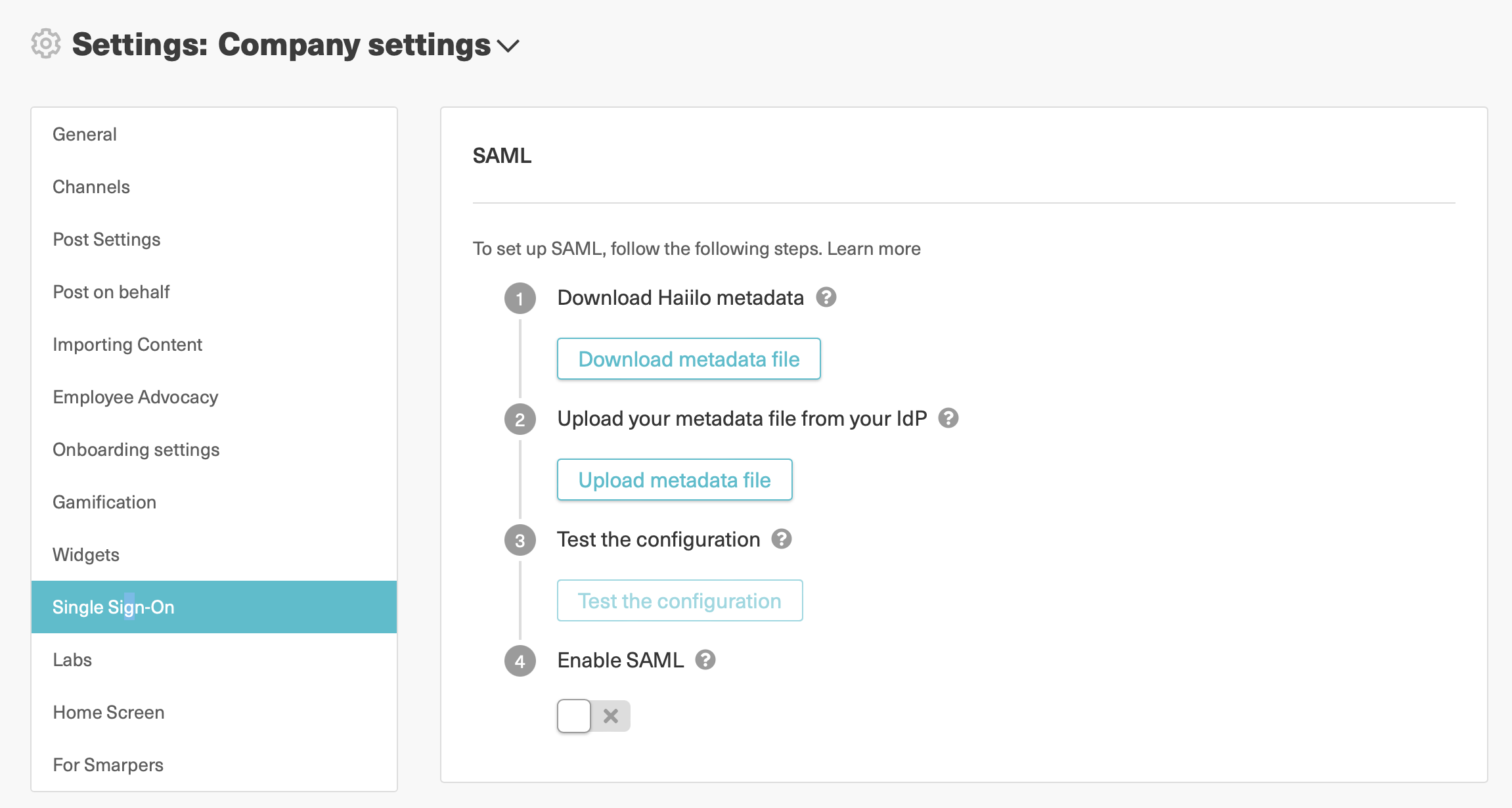1512x808 pixels.
Task: Select Importing Content in sidebar
Action: click(214, 344)
